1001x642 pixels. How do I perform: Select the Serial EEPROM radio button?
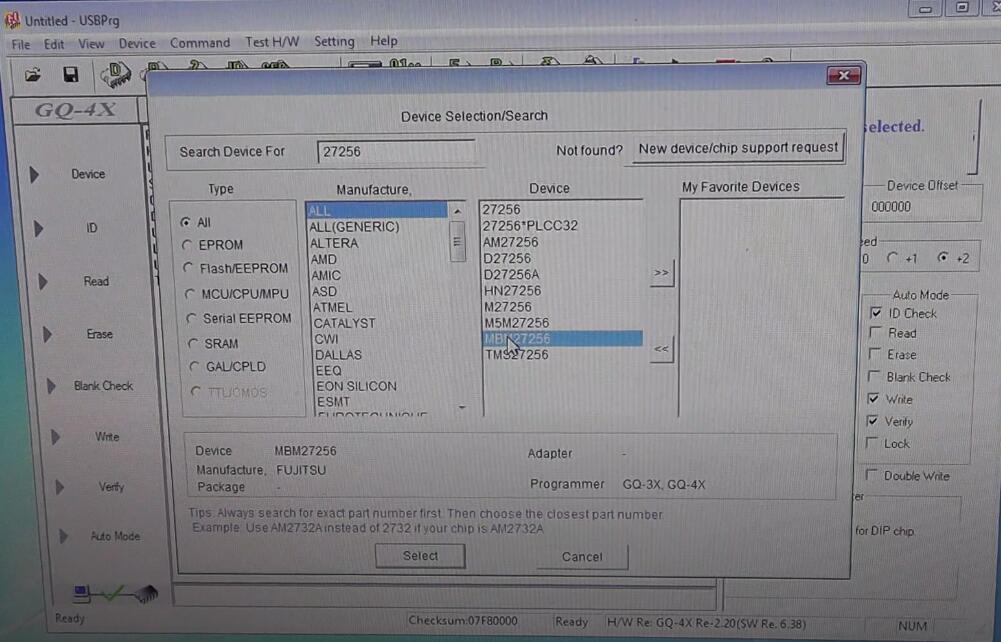191,318
